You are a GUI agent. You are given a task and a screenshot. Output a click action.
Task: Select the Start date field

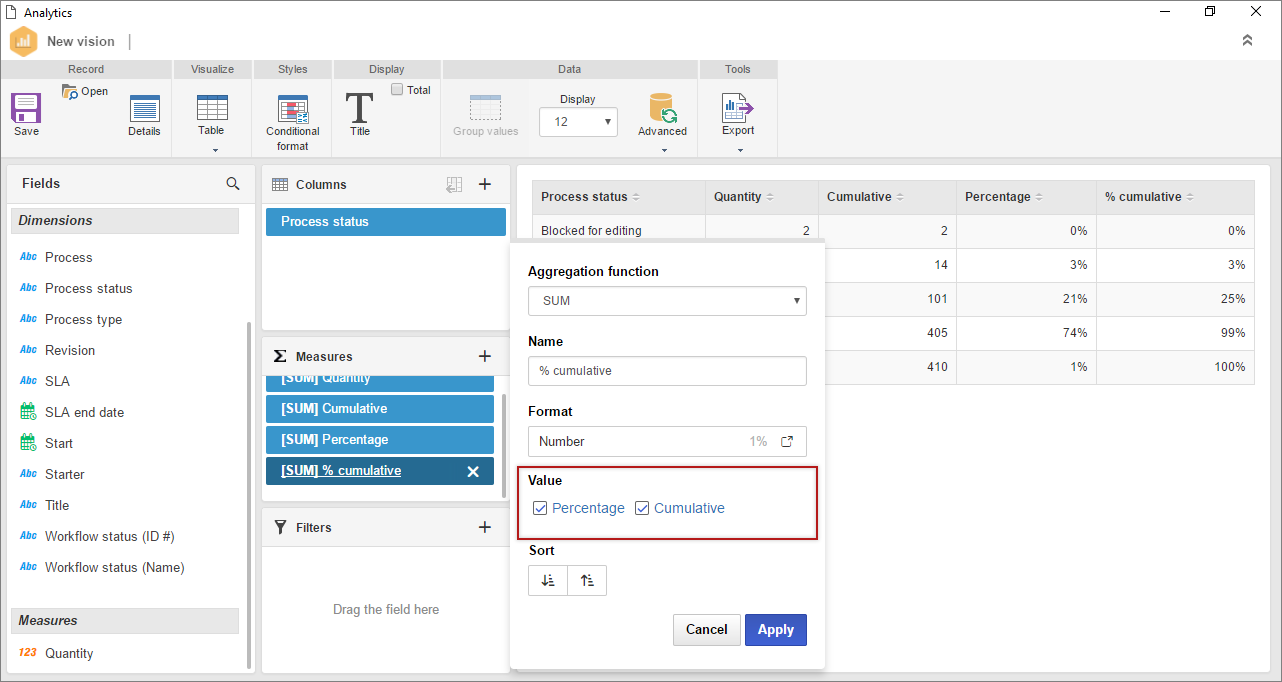59,443
